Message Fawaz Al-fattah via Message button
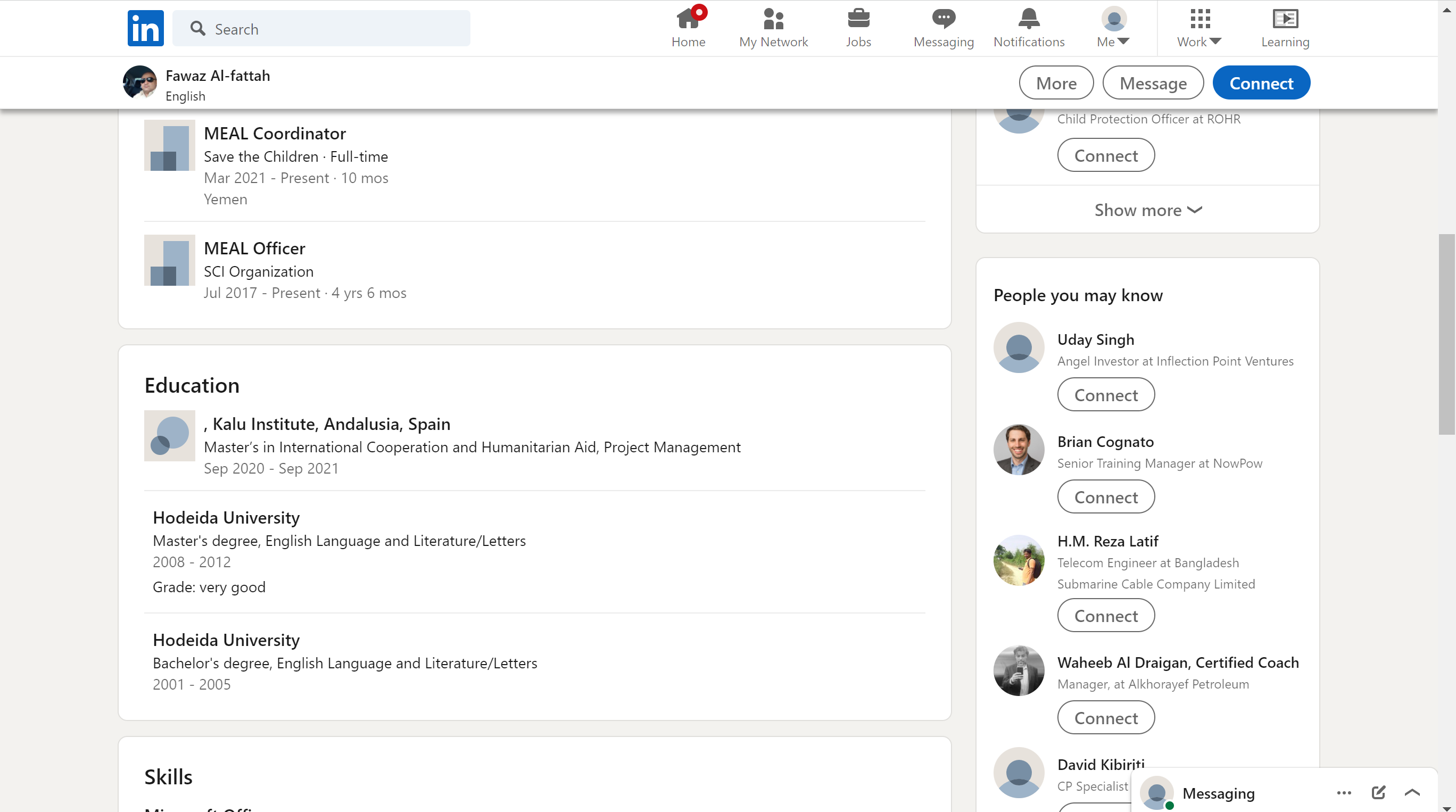The height and width of the screenshot is (812, 1456). 1153,83
